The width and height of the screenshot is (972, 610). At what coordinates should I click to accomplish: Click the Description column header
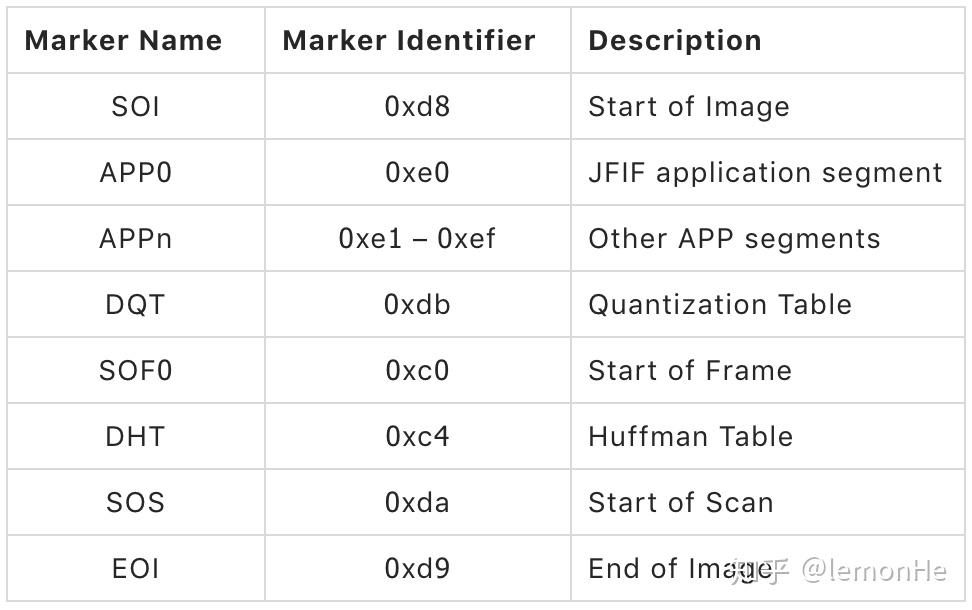pyautogui.click(x=675, y=41)
